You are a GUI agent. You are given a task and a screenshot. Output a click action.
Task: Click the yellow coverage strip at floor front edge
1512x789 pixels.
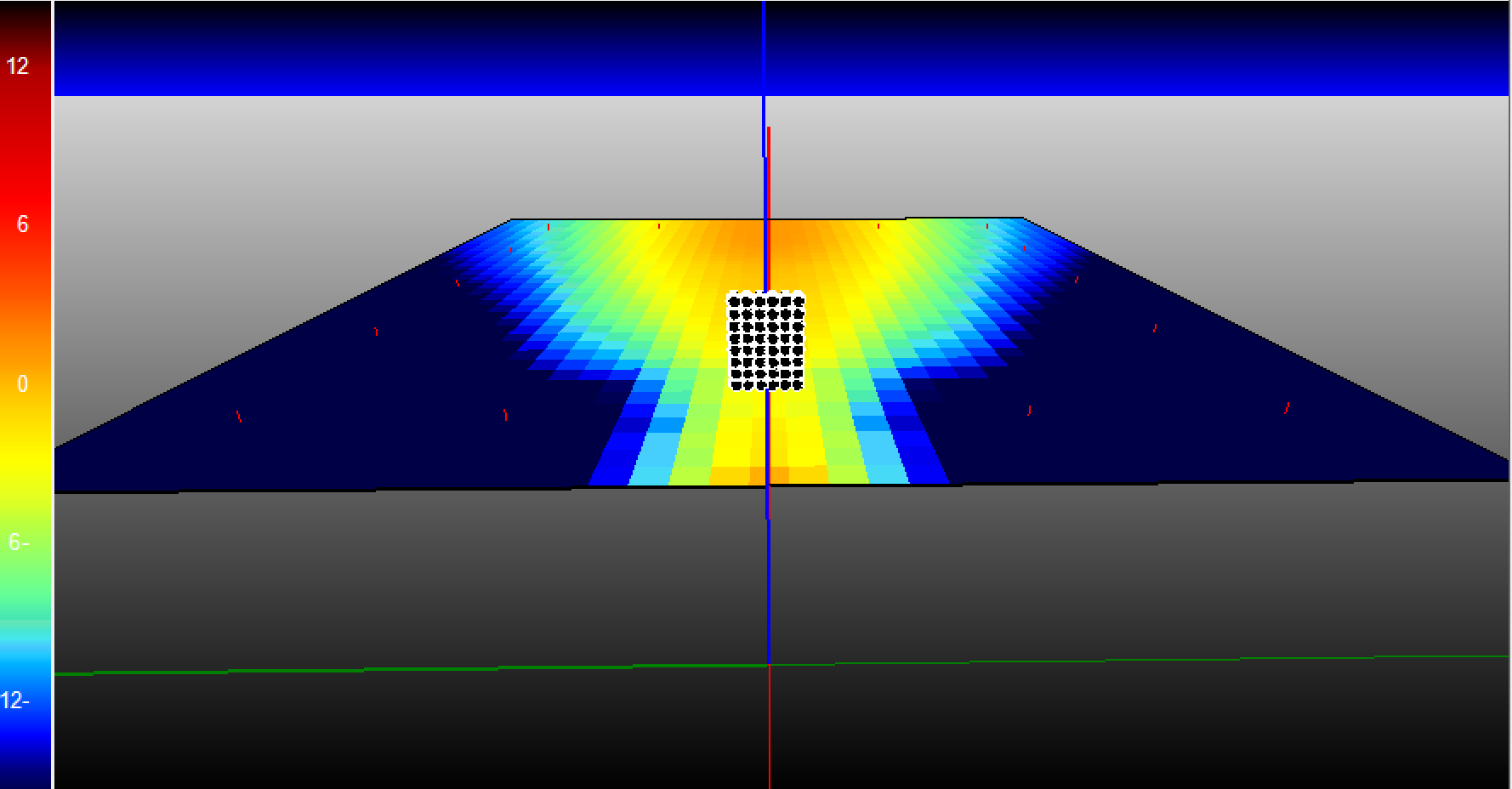[731, 472]
